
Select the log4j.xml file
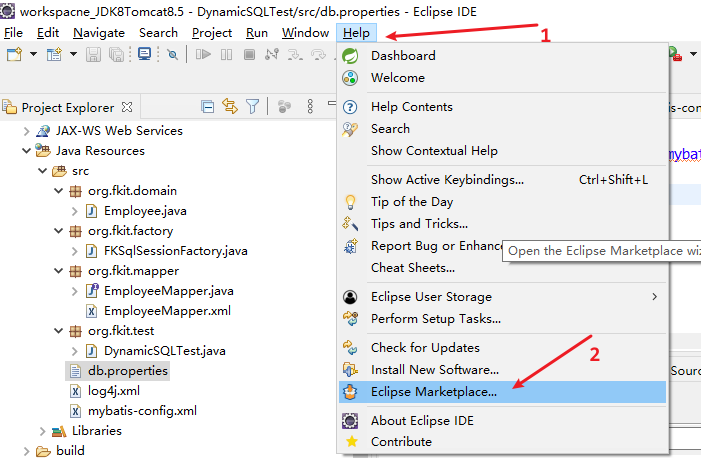pyautogui.click(x=114, y=391)
